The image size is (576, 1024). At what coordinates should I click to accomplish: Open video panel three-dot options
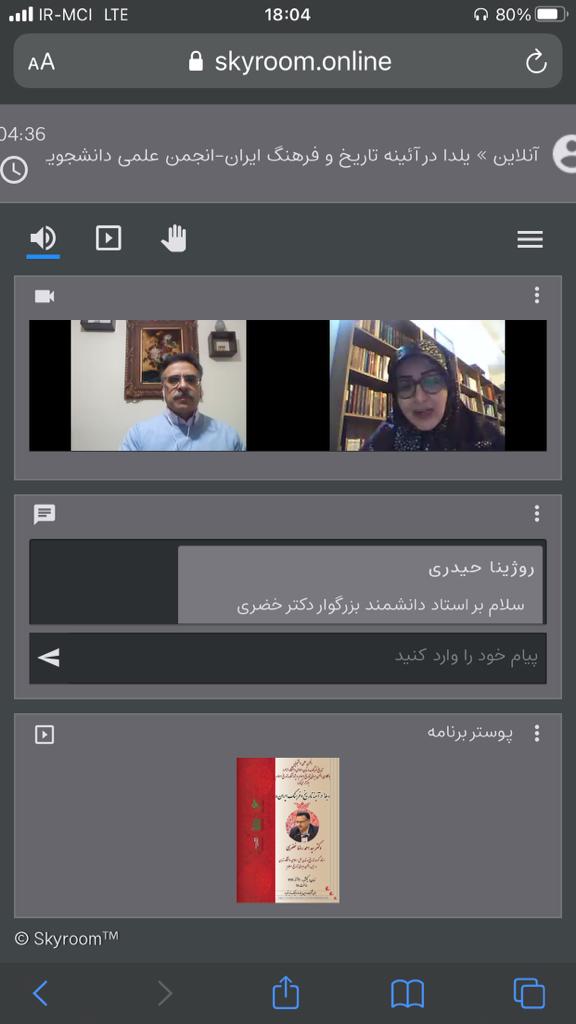(536, 296)
